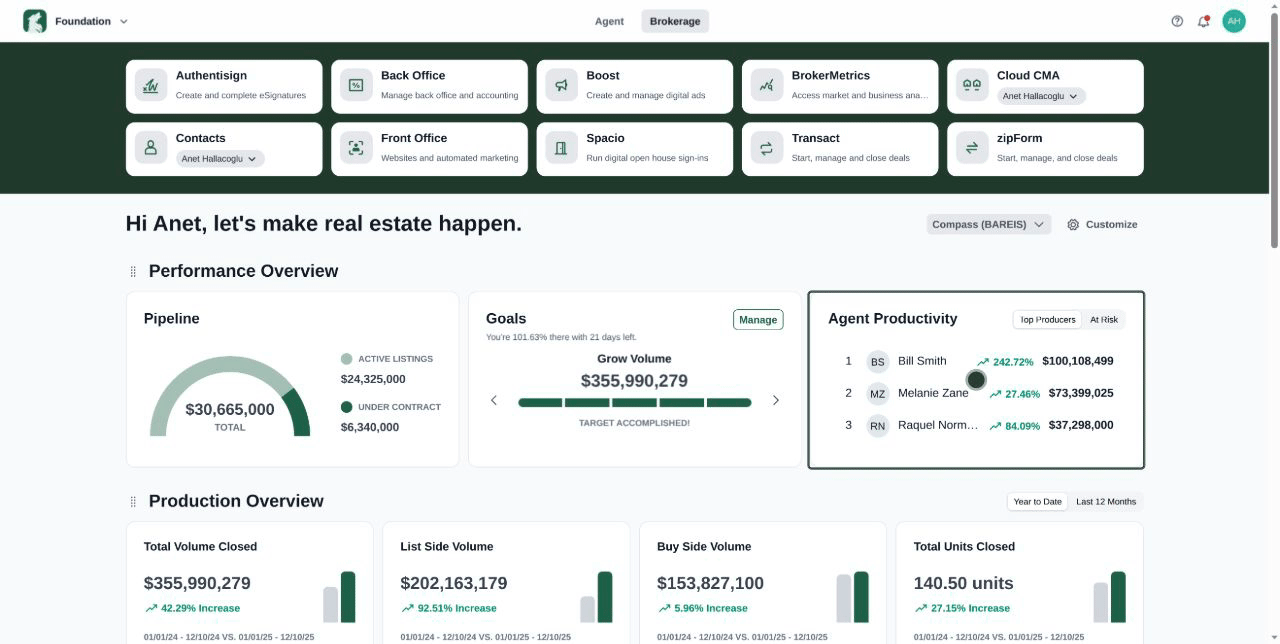1280x644 pixels.
Task: Open the Compass (BAREIS) dropdown
Action: (x=989, y=225)
